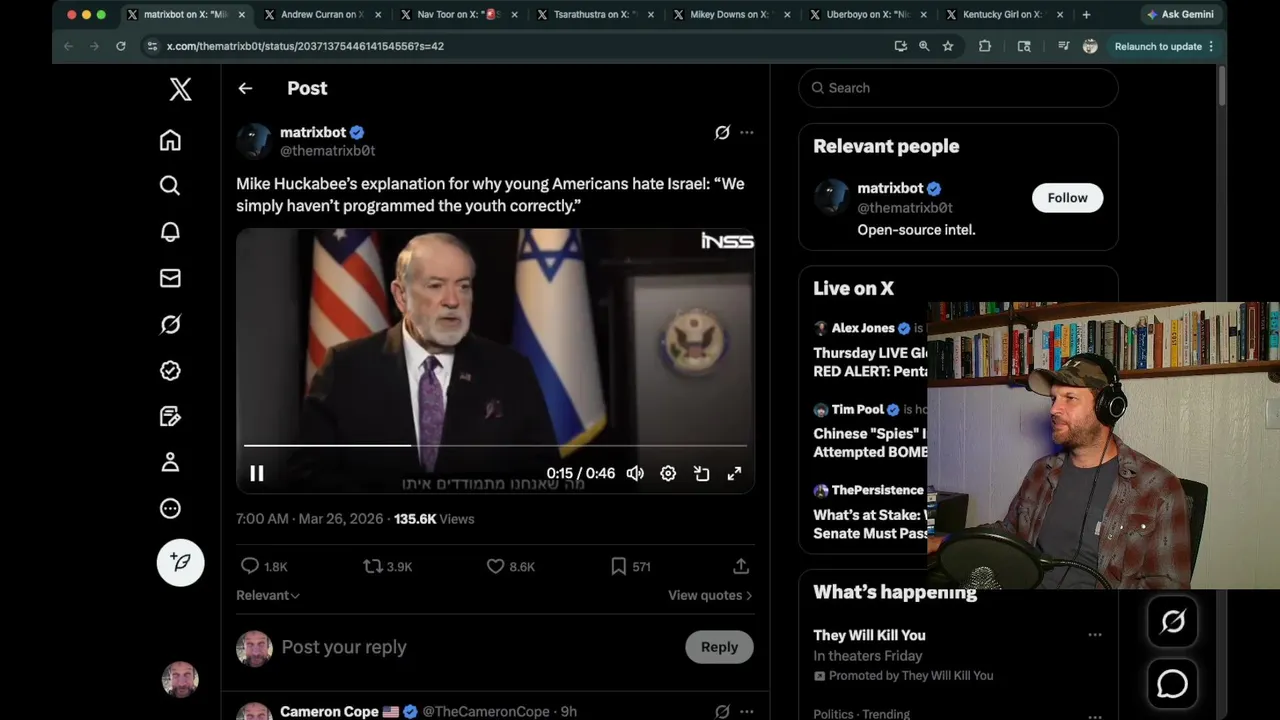Open floating chat messages button
Image resolution: width=1280 pixels, height=720 pixels.
1173,684
